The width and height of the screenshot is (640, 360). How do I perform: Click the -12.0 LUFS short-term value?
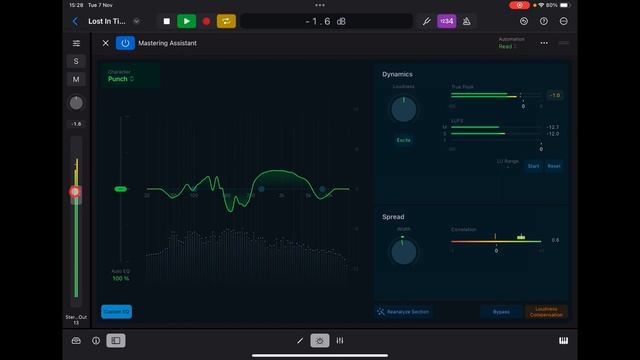pos(553,134)
